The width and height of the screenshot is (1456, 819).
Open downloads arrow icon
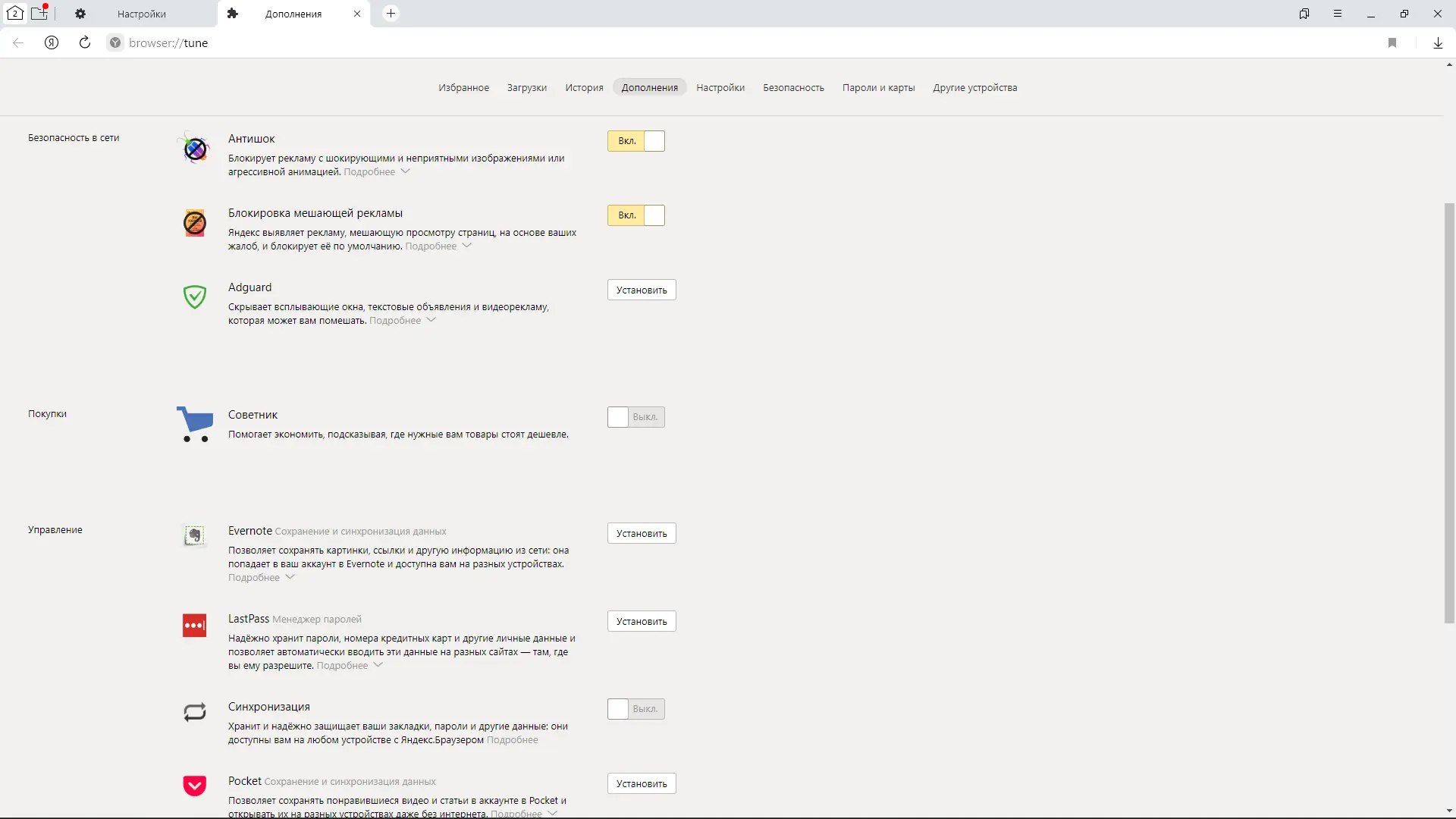tap(1438, 42)
